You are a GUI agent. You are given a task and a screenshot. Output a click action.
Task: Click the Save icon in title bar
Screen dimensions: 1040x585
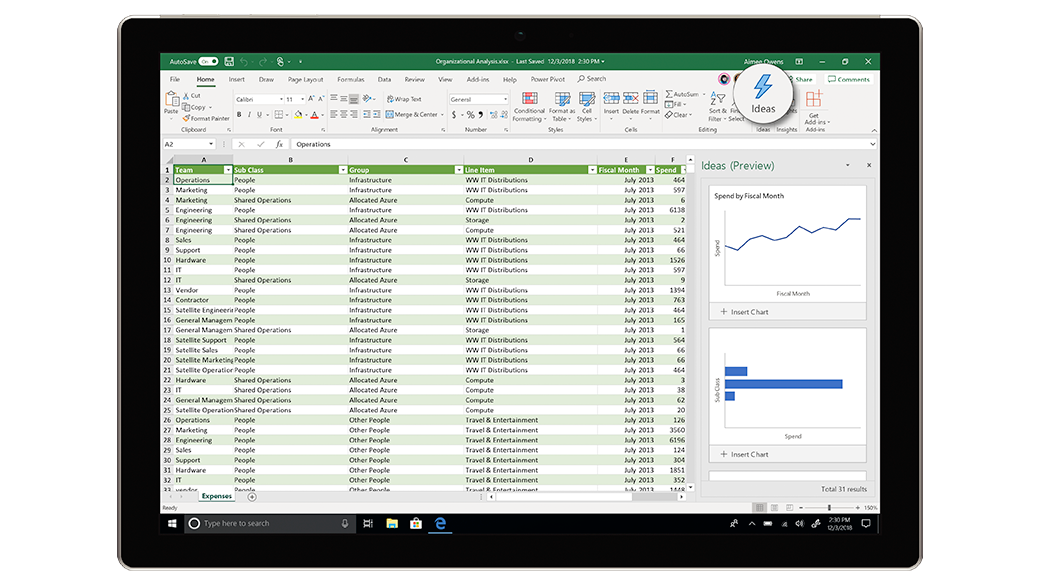point(229,62)
